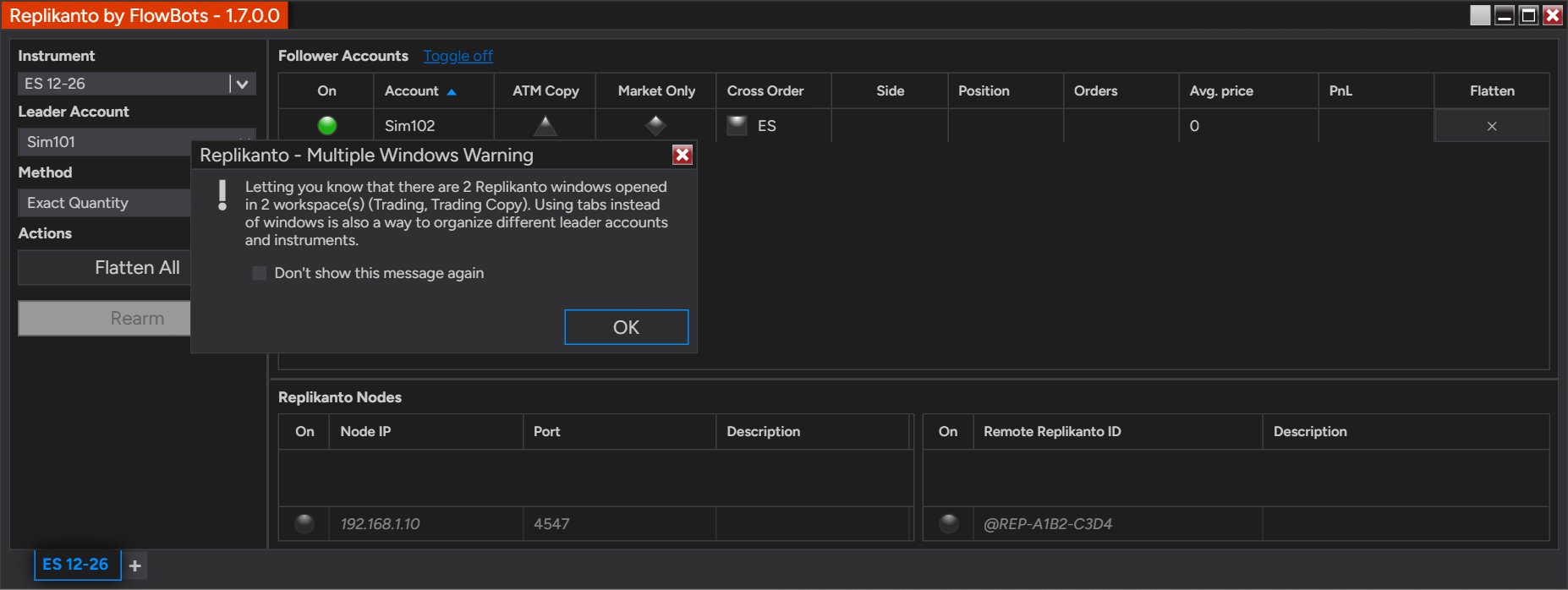Click the Rearm button

coord(104,319)
